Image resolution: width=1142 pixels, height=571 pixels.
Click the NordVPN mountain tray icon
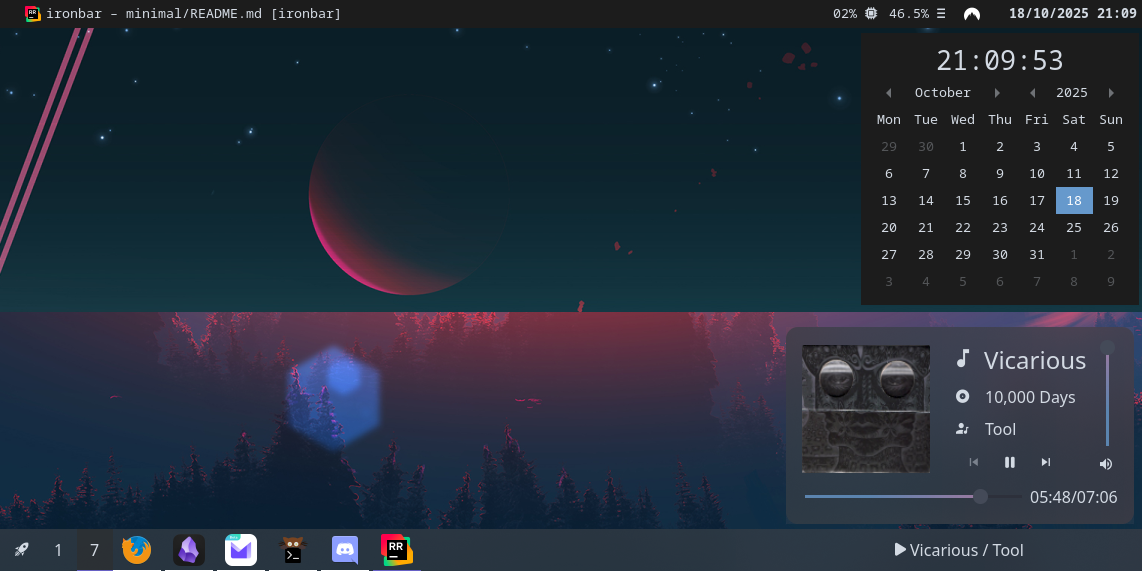coord(972,14)
